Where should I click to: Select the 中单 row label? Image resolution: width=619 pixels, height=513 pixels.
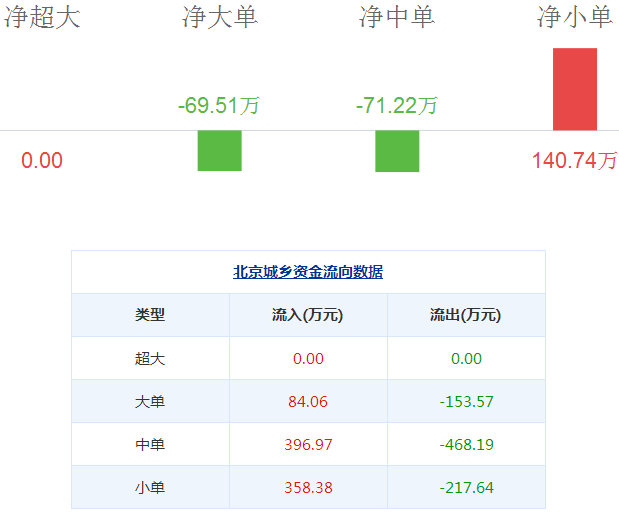tap(150, 444)
